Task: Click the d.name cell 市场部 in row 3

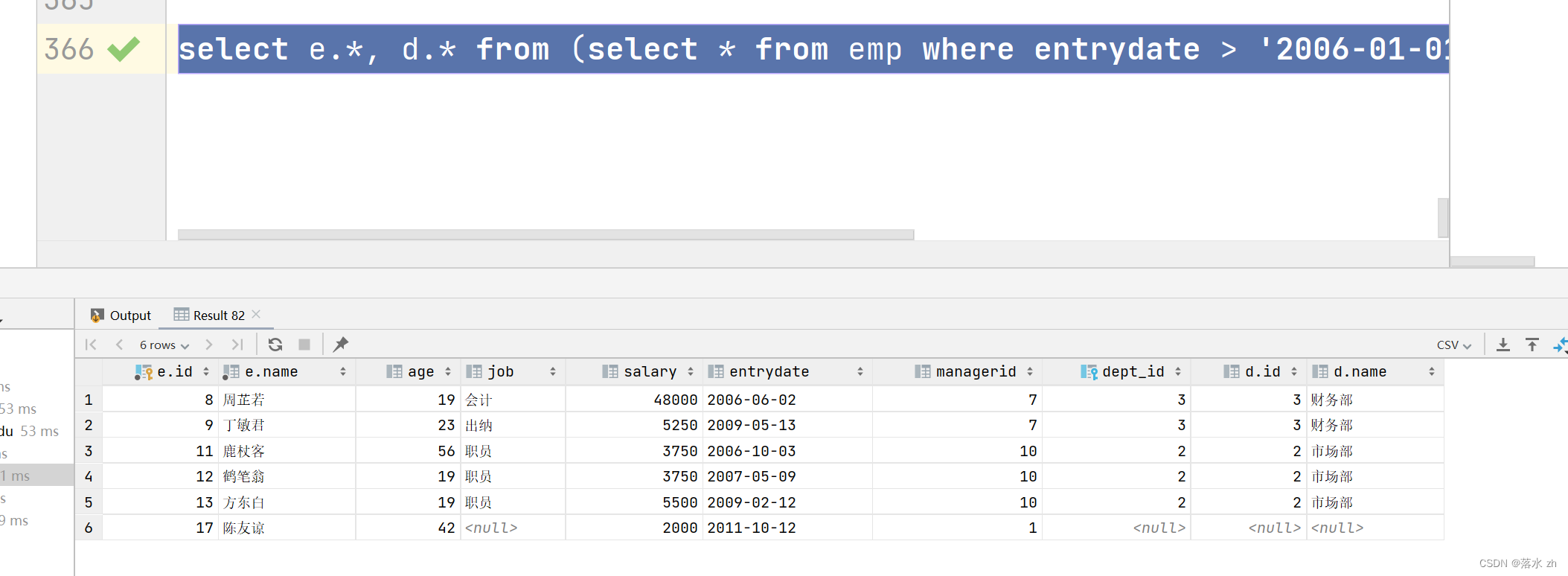Action: 1375,451
